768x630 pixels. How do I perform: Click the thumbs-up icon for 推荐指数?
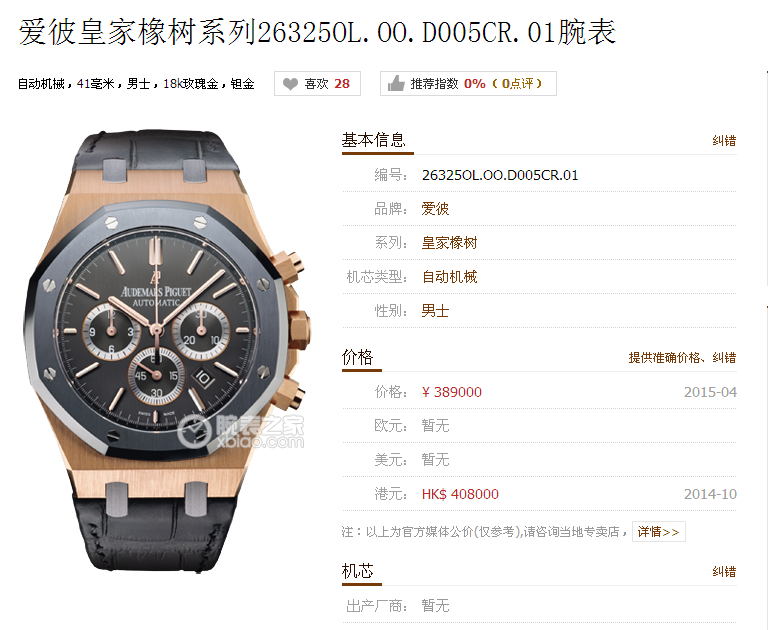tap(396, 83)
